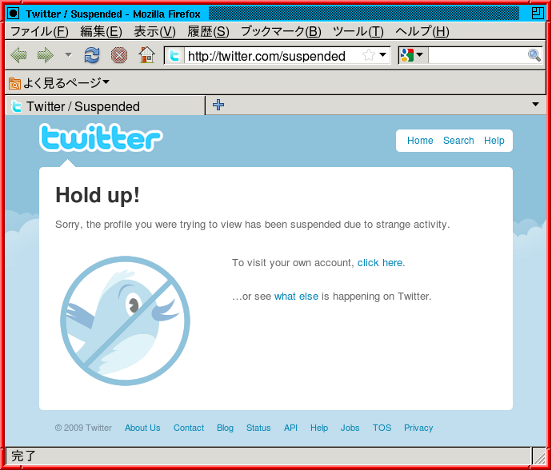Click the red stop loading icon
This screenshot has height=470, width=551.
119,56
